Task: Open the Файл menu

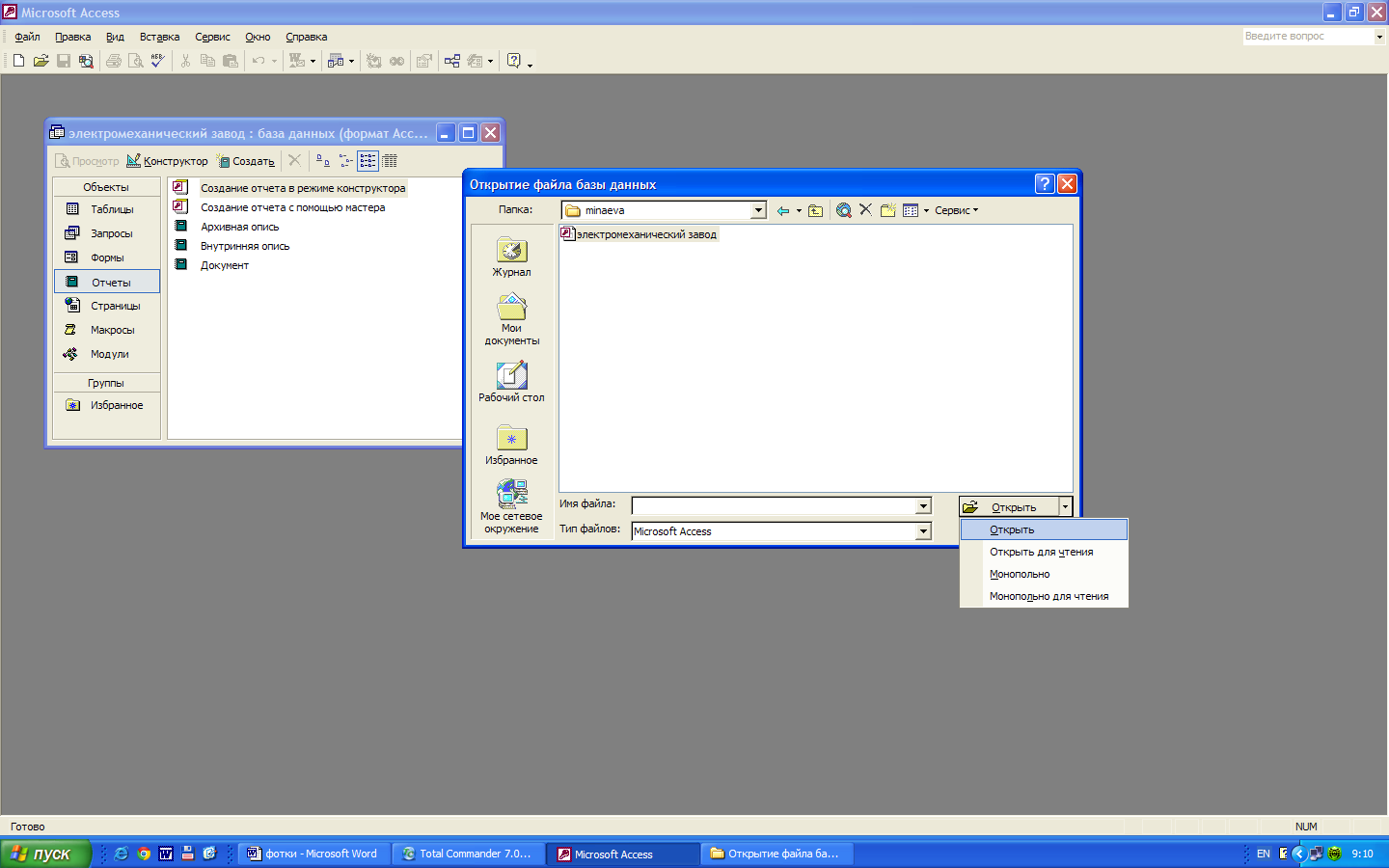Action: click(x=27, y=37)
